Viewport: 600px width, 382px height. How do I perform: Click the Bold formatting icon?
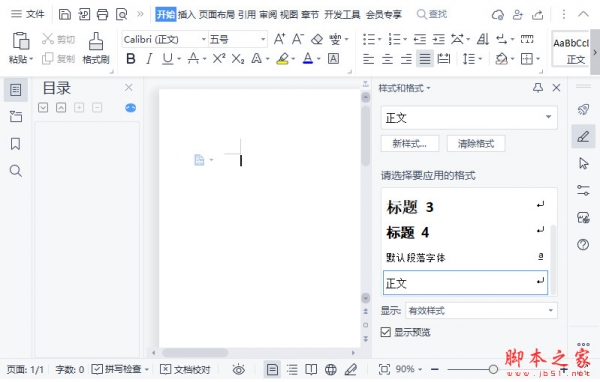(x=130, y=59)
